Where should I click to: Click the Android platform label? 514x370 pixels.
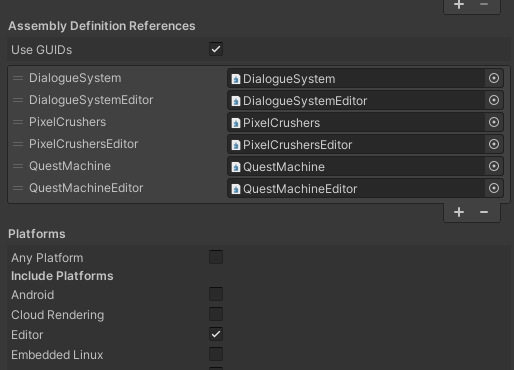coord(32,295)
